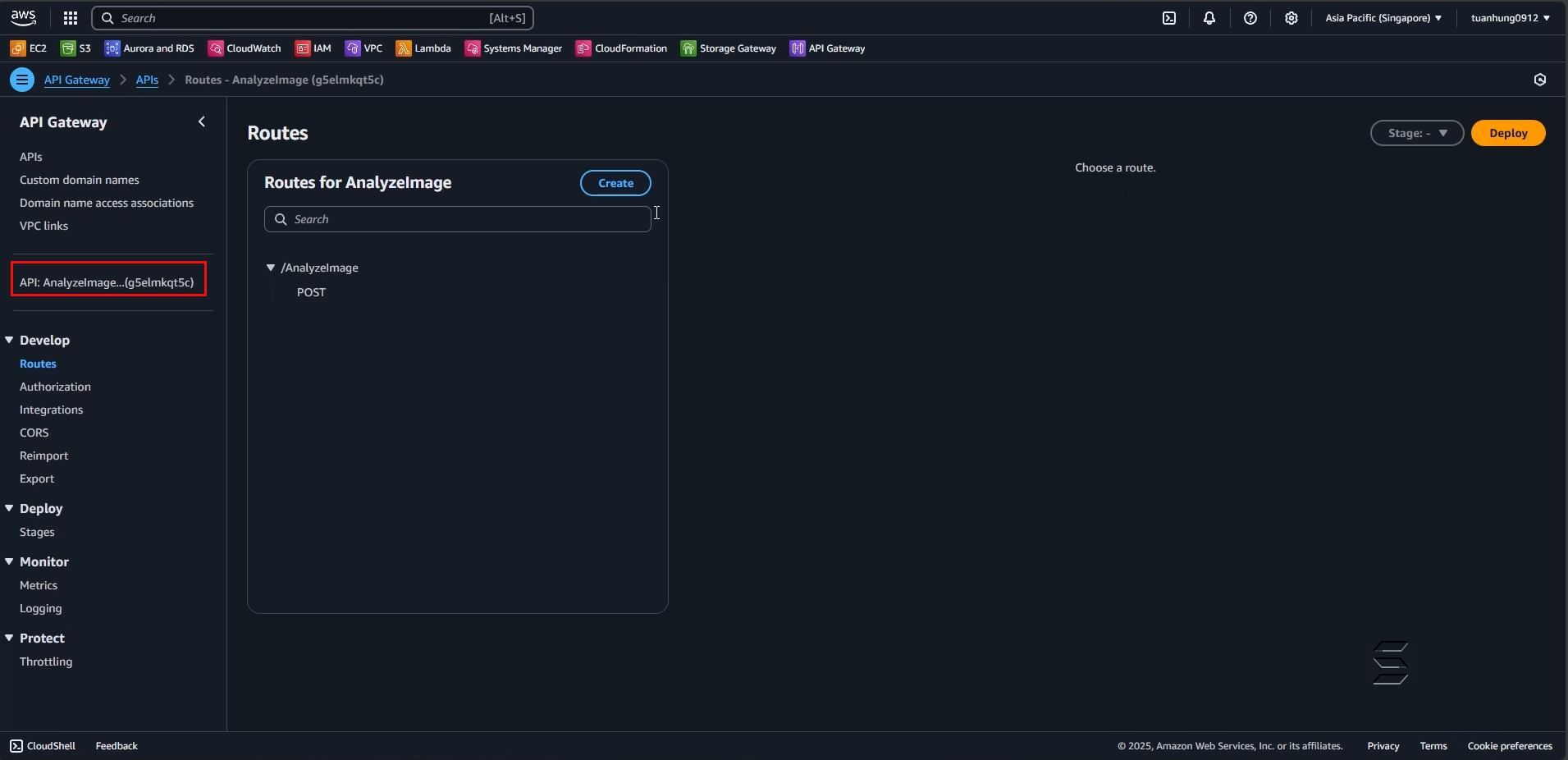
Task: Open Privacy link in footer
Action: pyautogui.click(x=1383, y=746)
